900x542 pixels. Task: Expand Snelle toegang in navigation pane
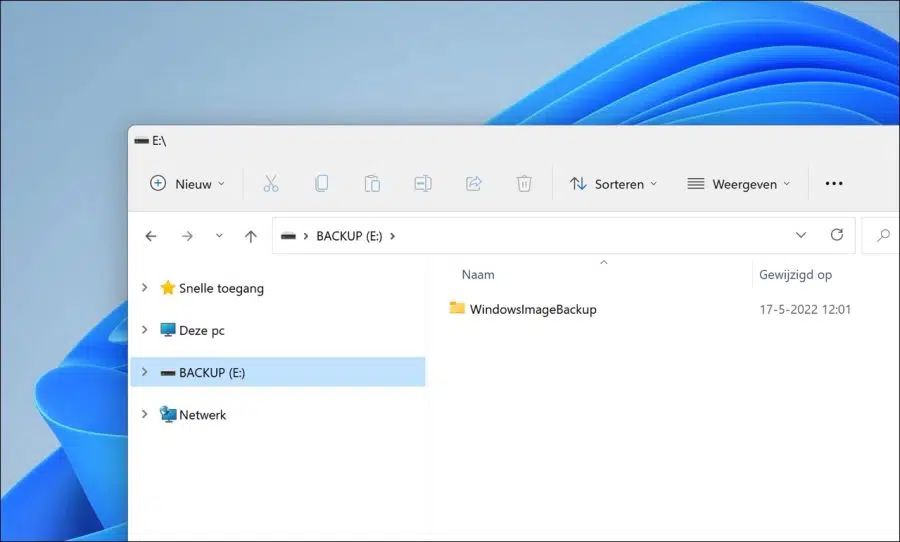[145, 287]
